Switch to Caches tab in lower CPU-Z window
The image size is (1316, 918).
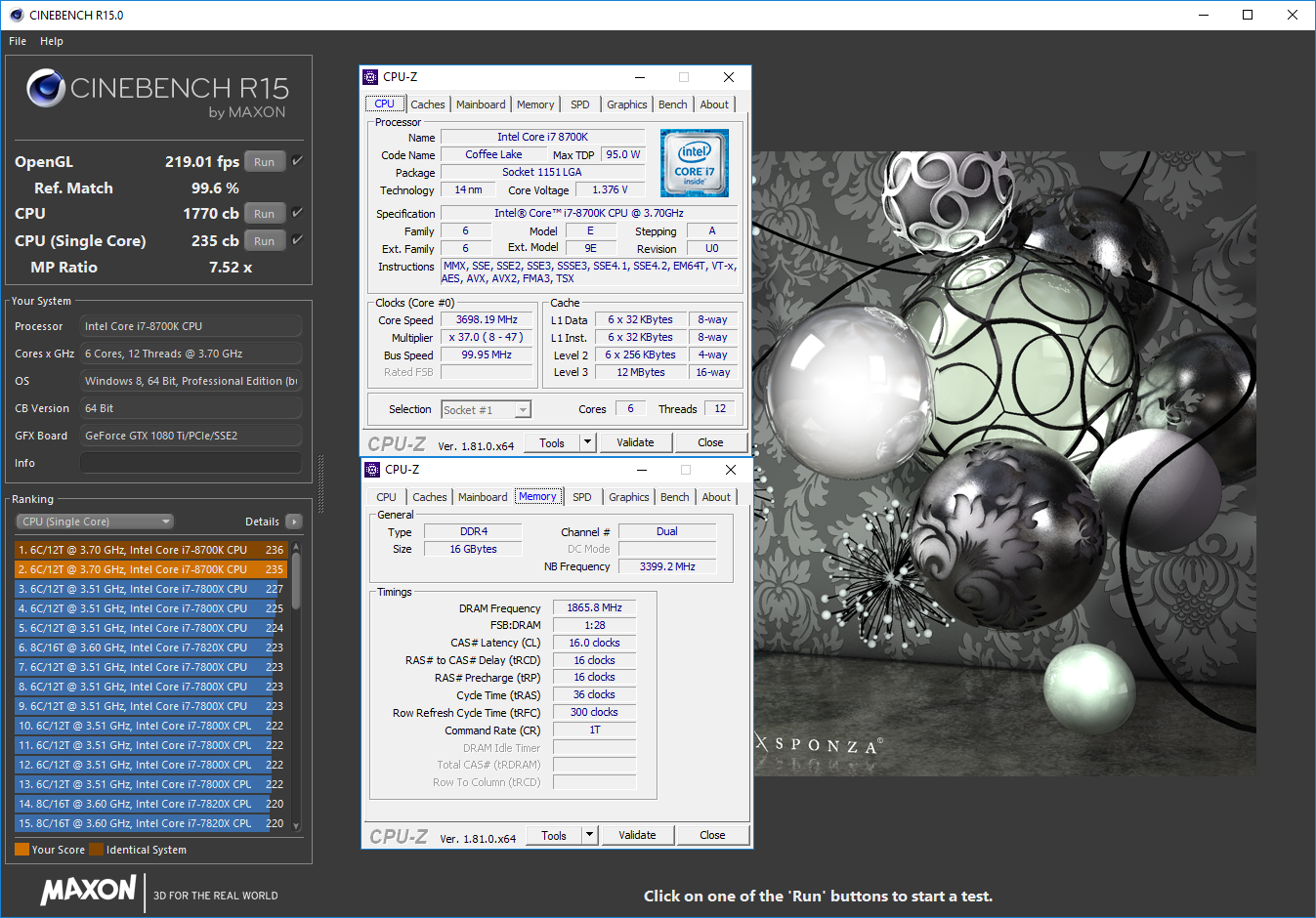(x=430, y=497)
